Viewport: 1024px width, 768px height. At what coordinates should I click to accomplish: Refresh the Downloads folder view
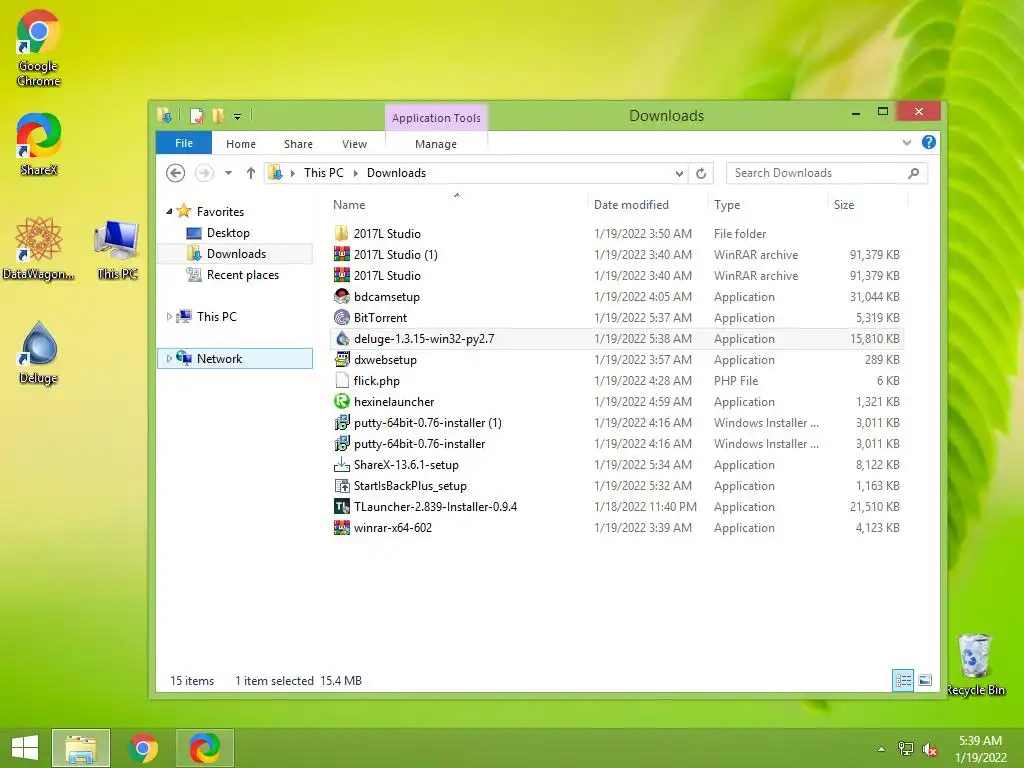pyautogui.click(x=701, y=173)
